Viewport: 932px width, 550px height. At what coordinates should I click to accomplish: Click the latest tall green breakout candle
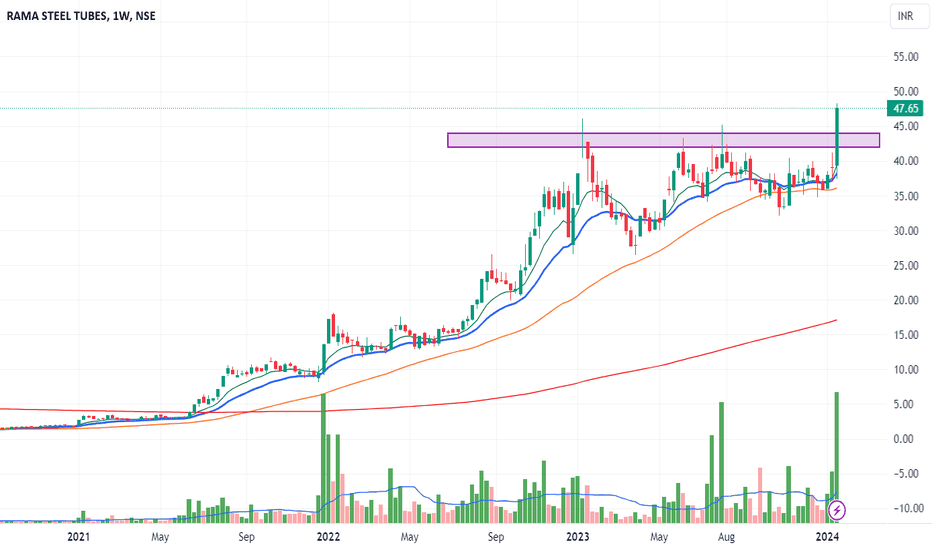[837, 137]
